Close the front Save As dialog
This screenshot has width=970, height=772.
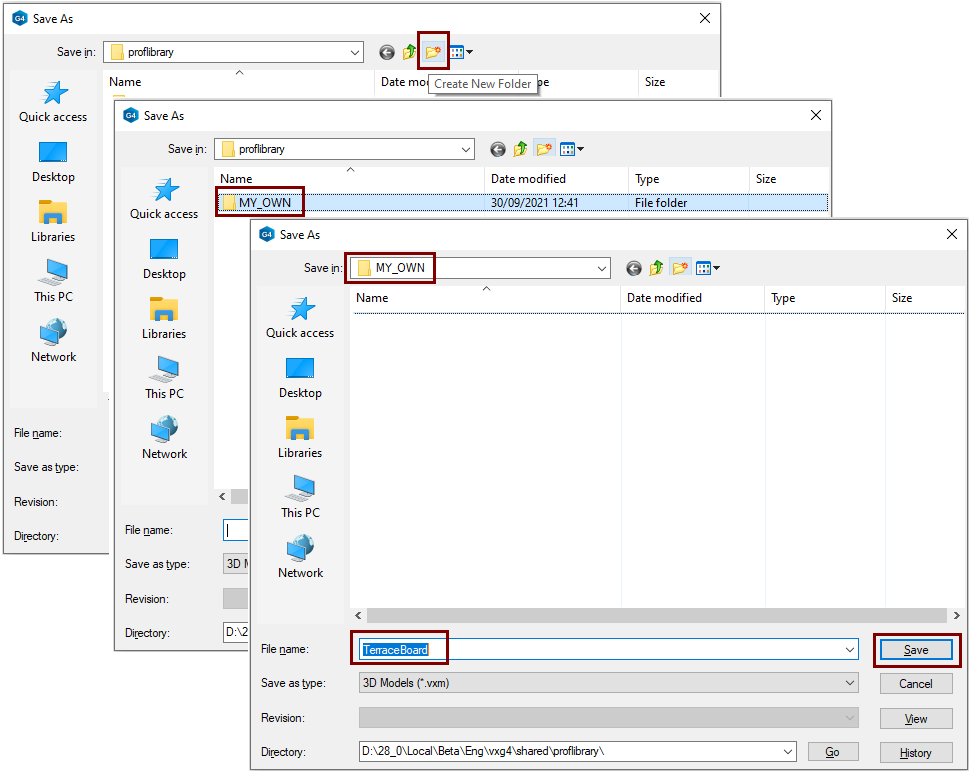click(952, 234)
